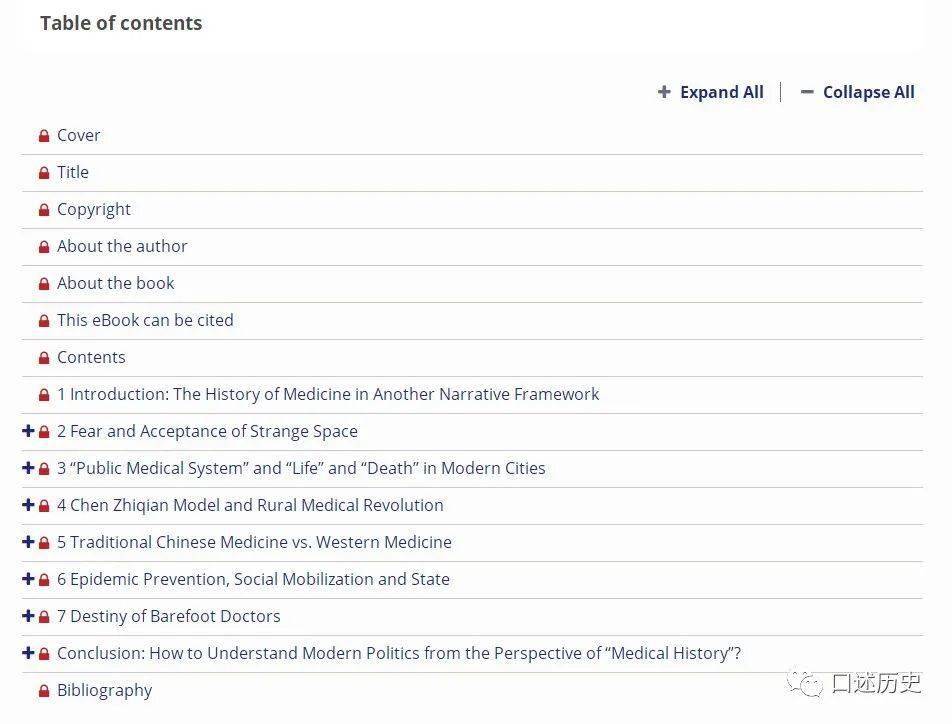Expand the Conclusion chapter subsections
The width and height of the screenshot is (952, 724).
click(28, 653)
